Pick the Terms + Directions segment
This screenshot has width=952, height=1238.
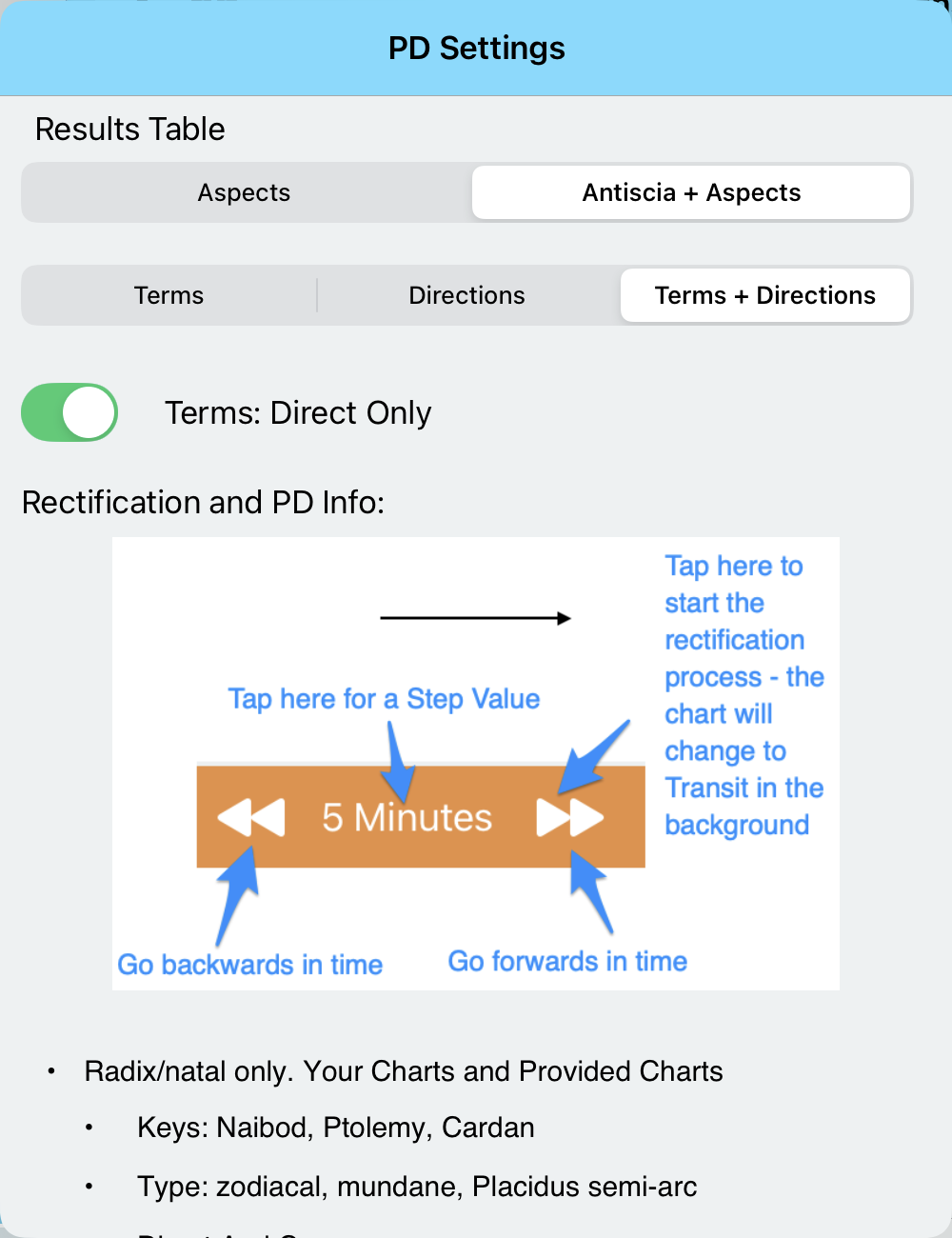point(764,295)
